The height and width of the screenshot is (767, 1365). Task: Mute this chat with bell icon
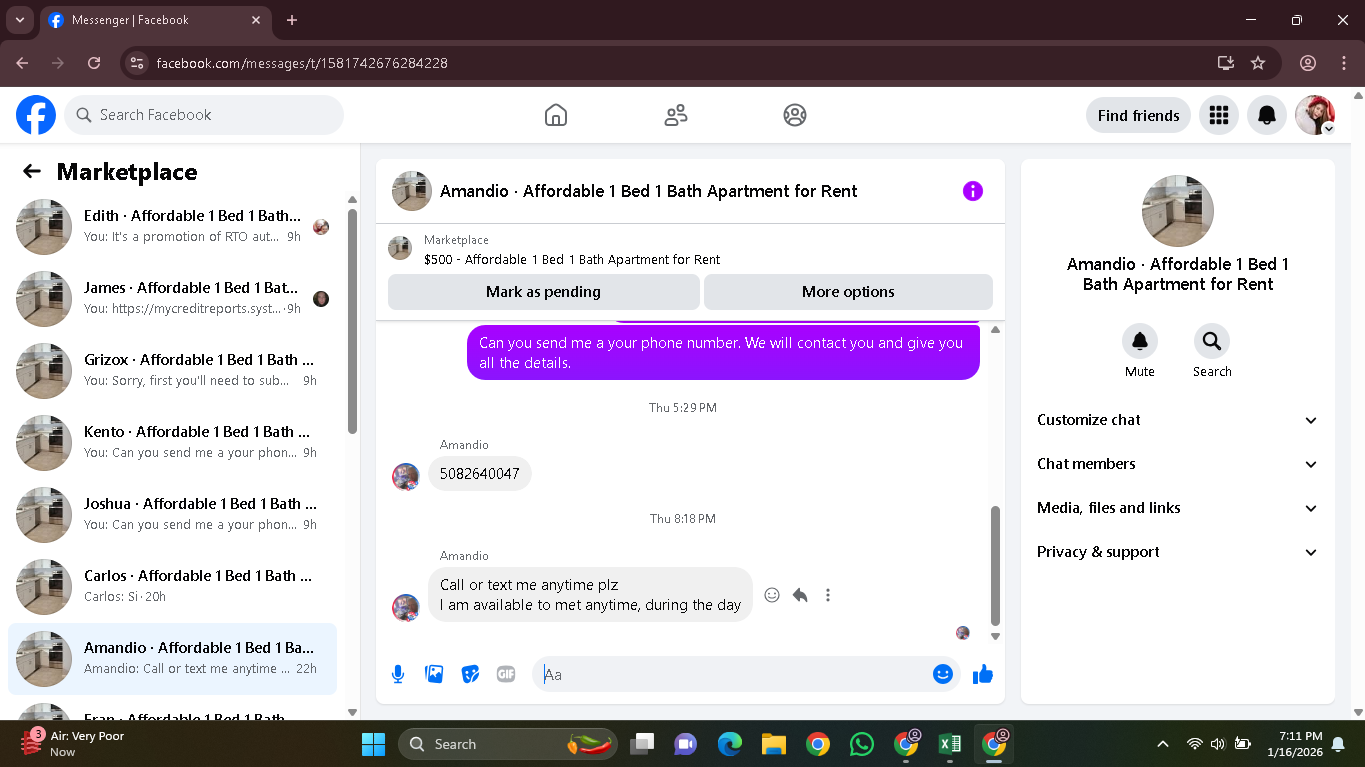point(1140,342)
